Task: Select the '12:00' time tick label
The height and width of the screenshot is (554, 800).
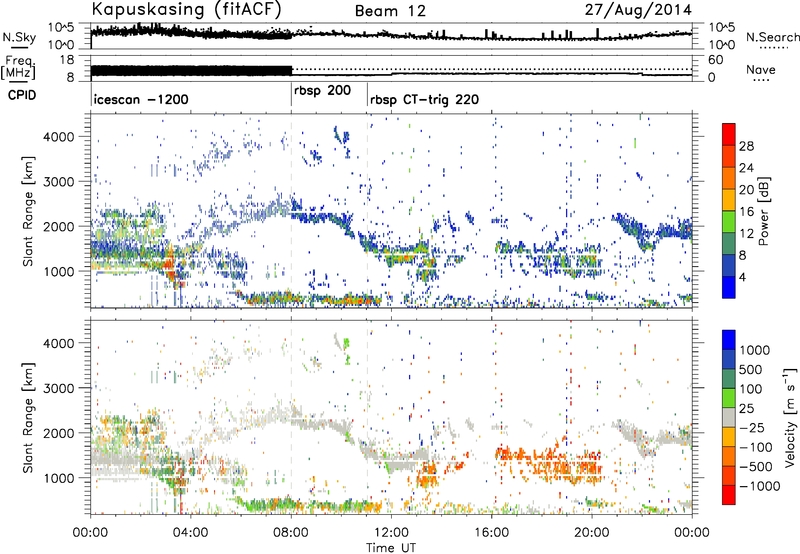Action: pos(391,533)
